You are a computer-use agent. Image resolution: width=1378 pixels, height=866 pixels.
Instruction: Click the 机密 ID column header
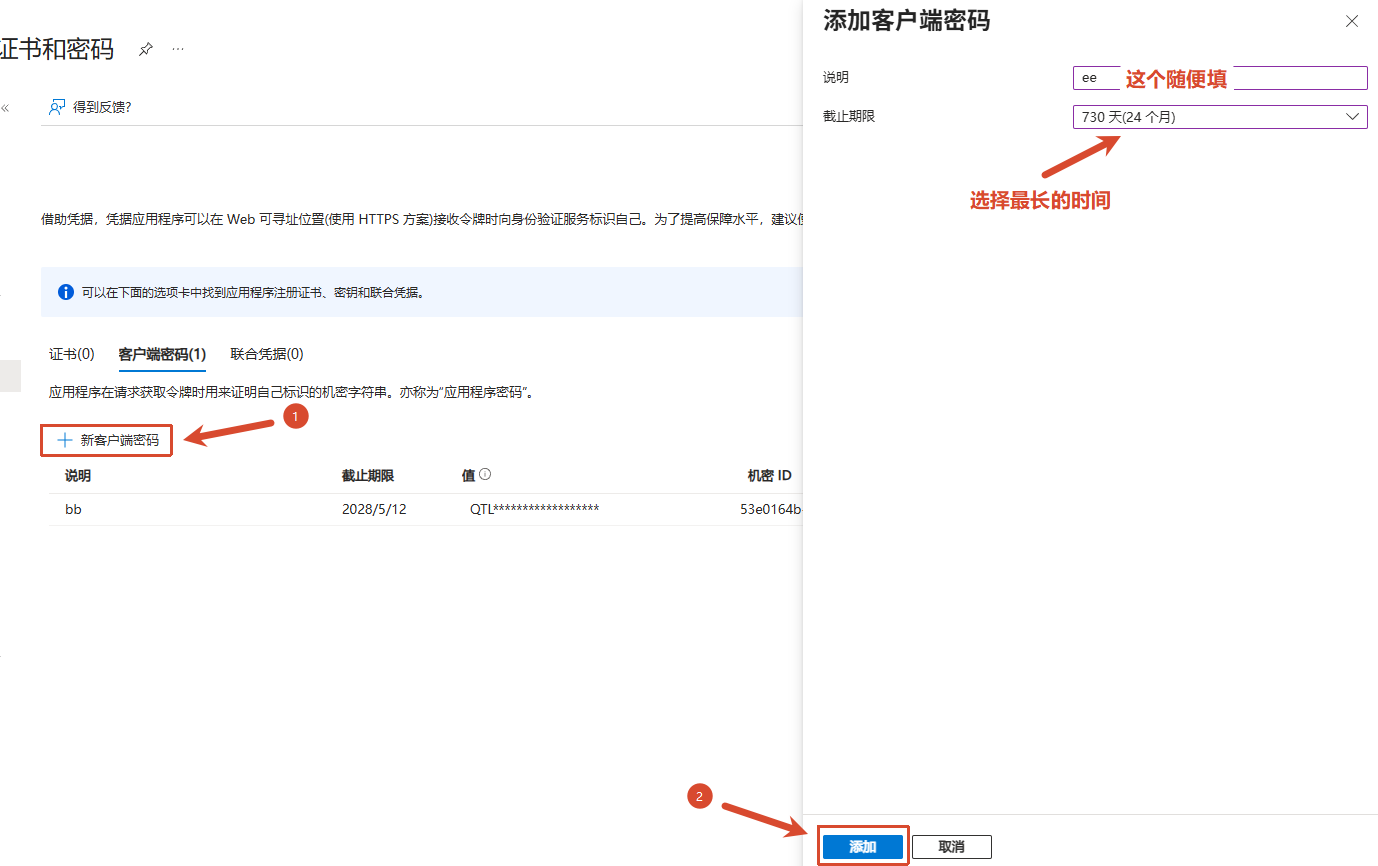click(769, 476)
